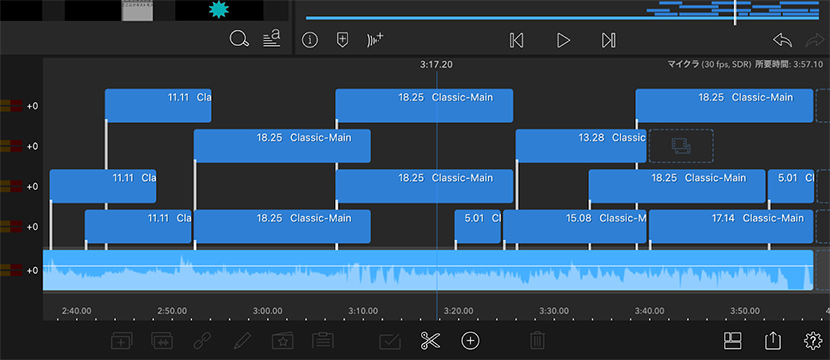
Task: Tap the teal starburst thumbnail in the preview strip
Action: click(219, 10)
